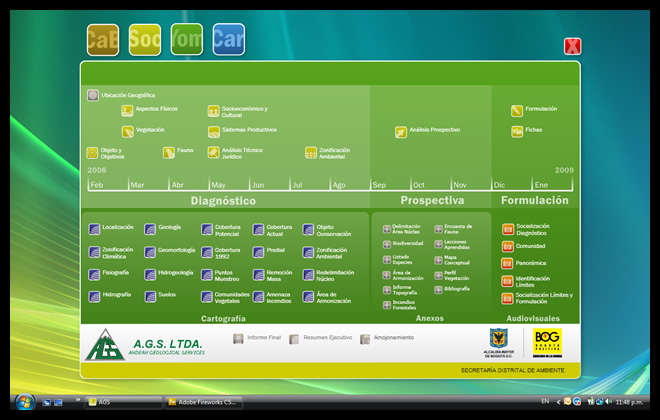Click the May marker on timeline

tap(217, 185)
